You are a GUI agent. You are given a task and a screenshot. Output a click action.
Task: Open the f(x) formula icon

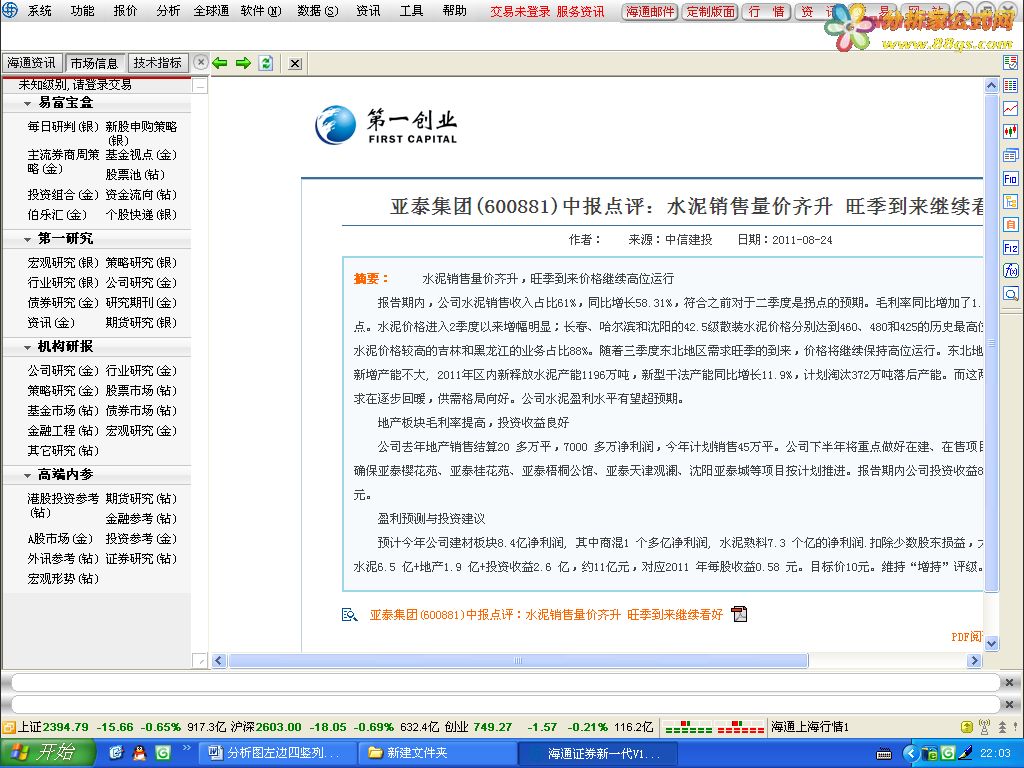(x=1010, y=270)
